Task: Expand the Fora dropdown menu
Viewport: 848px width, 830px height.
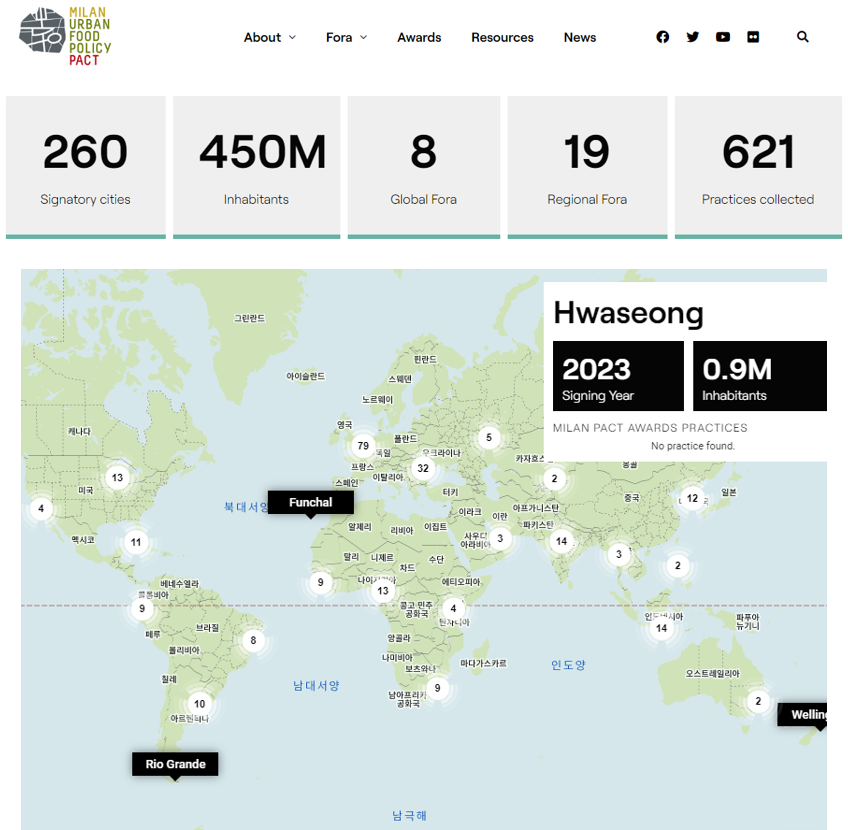Action: [x=346, y=37]
